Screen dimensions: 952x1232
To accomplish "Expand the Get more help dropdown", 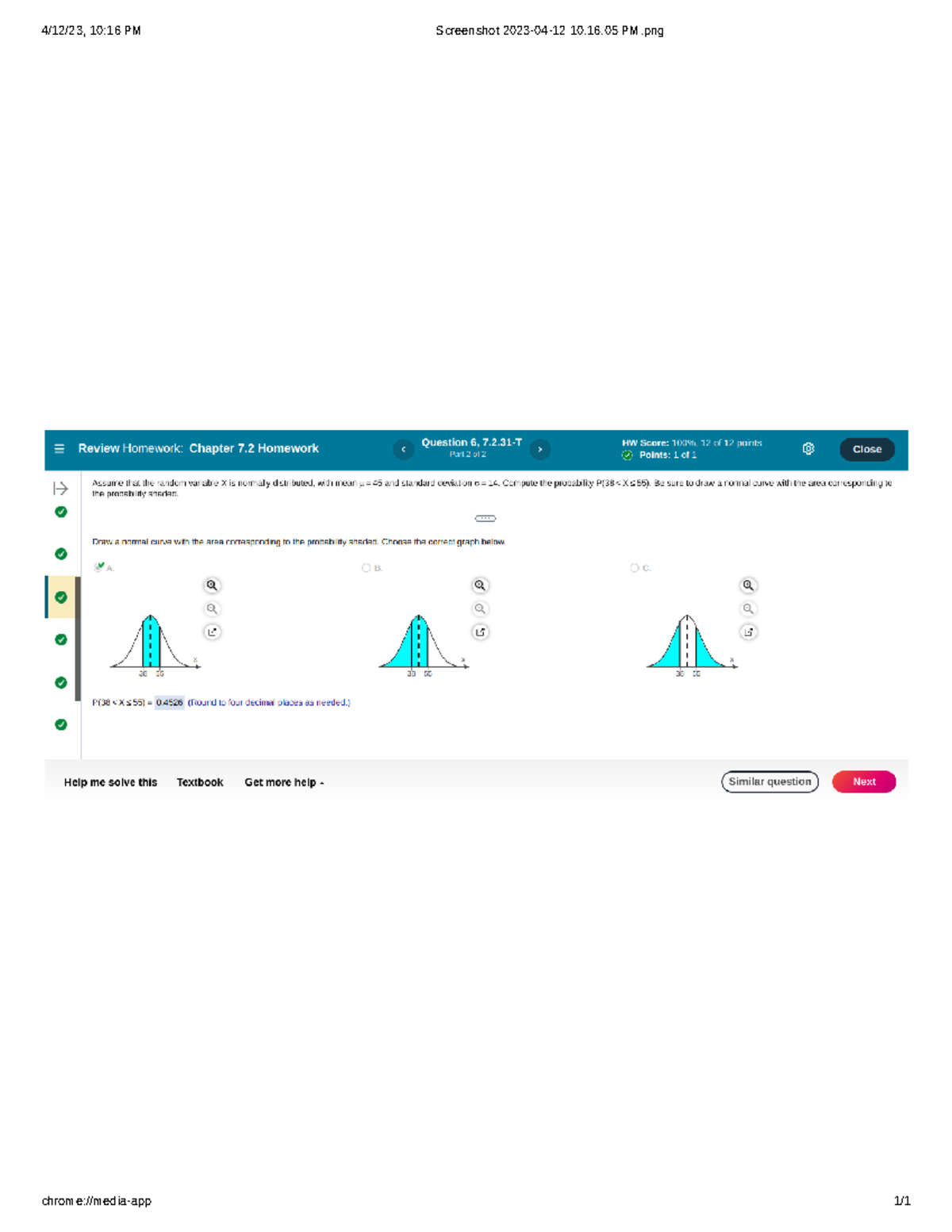I will pyautogui.click(x=284, y=782).
